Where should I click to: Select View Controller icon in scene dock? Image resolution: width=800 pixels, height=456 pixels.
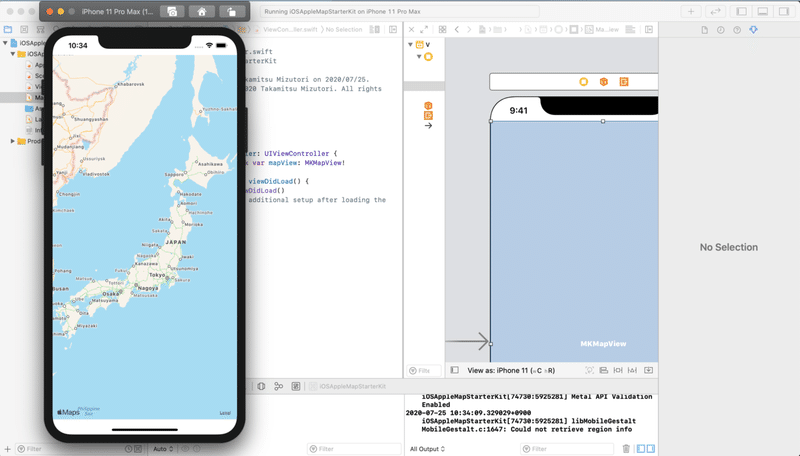pos(584,82)
